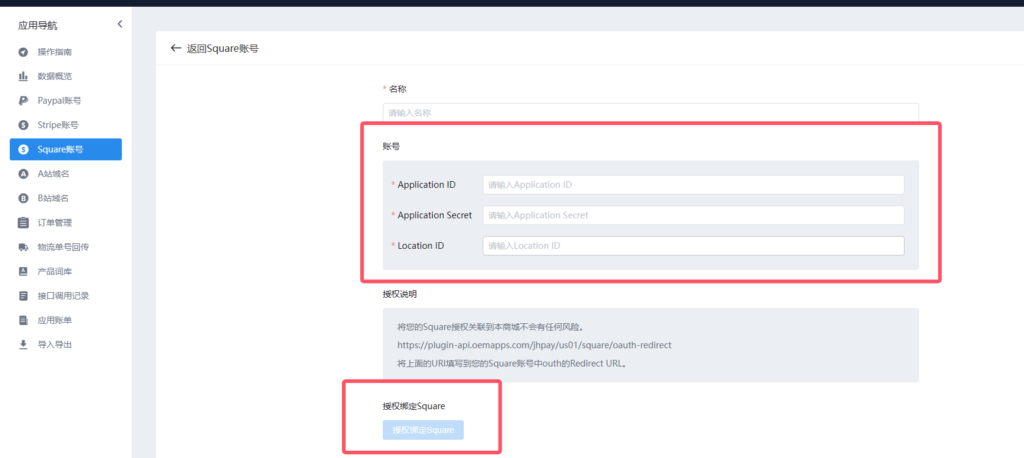Click the document icon beside 接口调用记录

23,296
